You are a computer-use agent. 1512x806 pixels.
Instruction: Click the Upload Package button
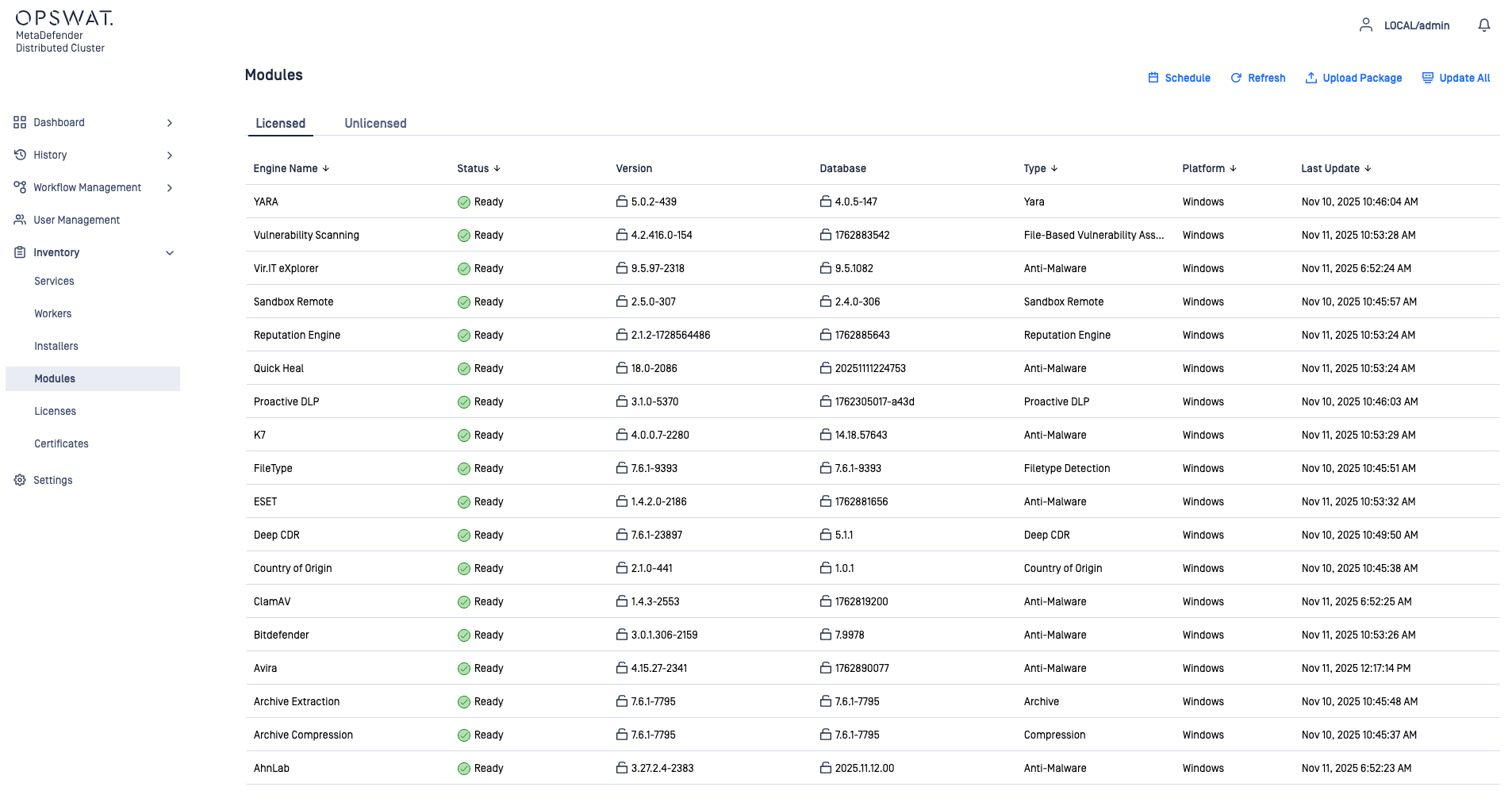[1353, 78]
